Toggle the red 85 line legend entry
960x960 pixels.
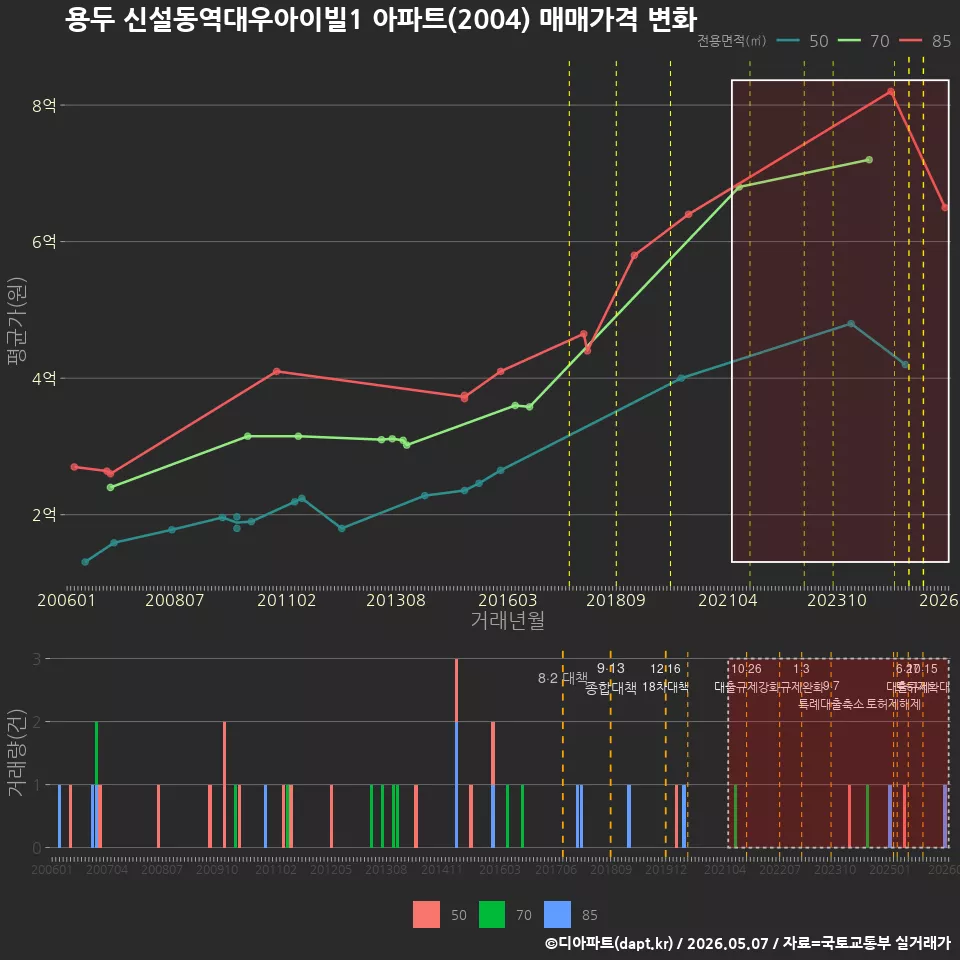click(x=925, y=41)
